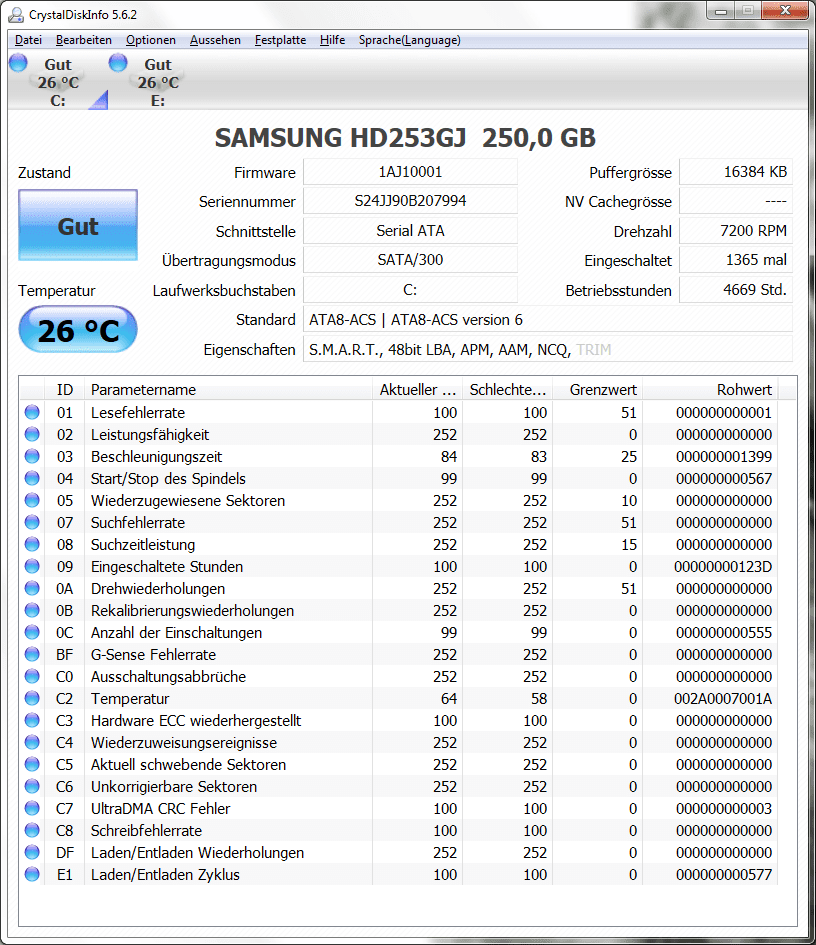
Task: Click the status orb for Wiederzugewiesene Sektoren
Action: (x=32, y=500)
